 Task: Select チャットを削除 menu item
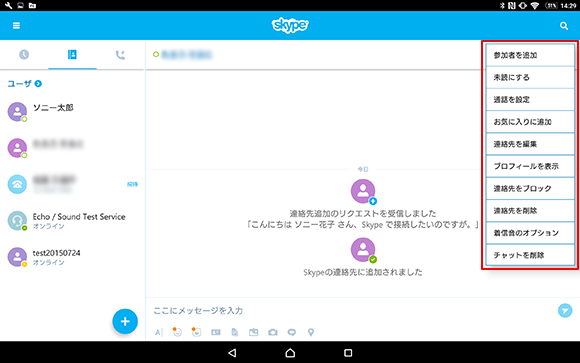pyautogui.click(x=530, y=255)
